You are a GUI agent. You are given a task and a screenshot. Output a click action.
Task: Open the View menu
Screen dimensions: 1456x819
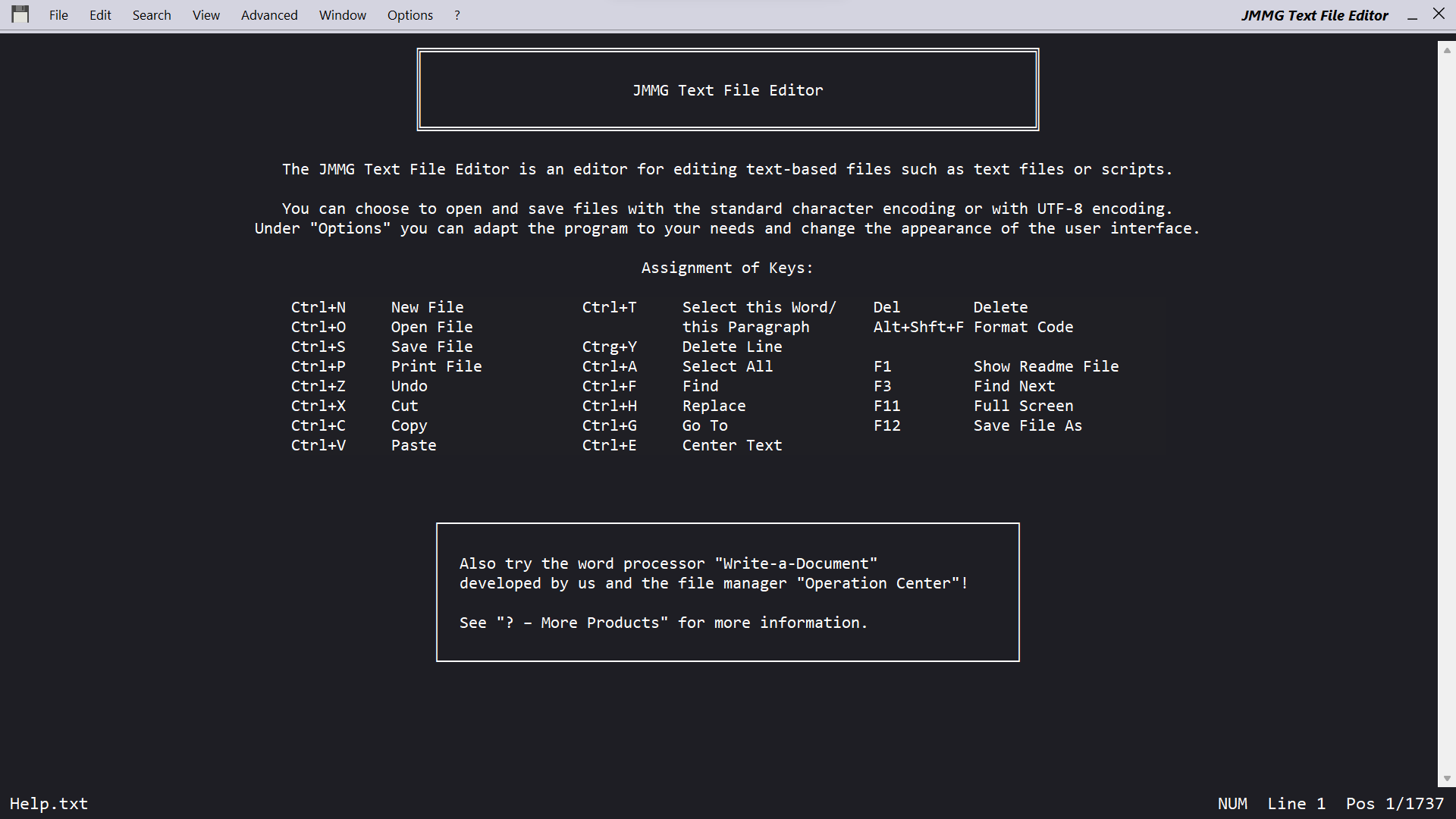(206, 15)
